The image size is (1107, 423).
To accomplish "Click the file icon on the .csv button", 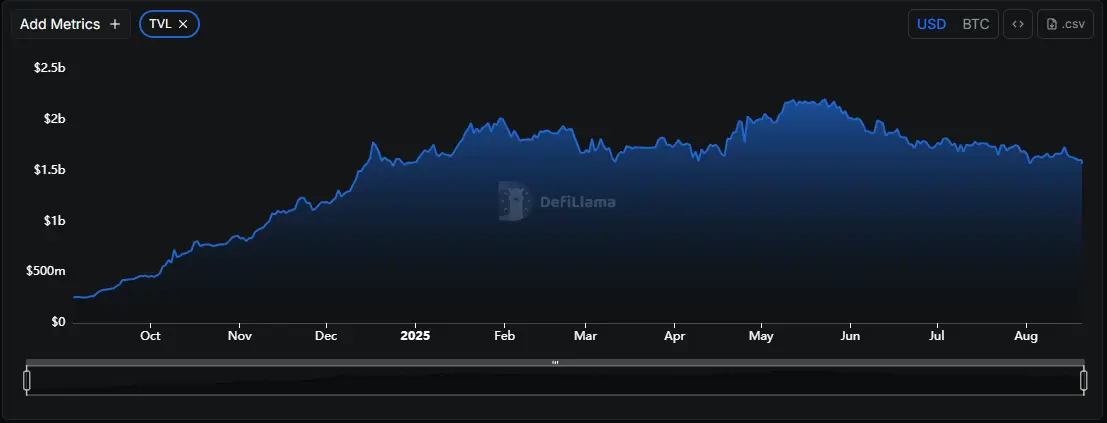I will click(x=1052, y=24).
